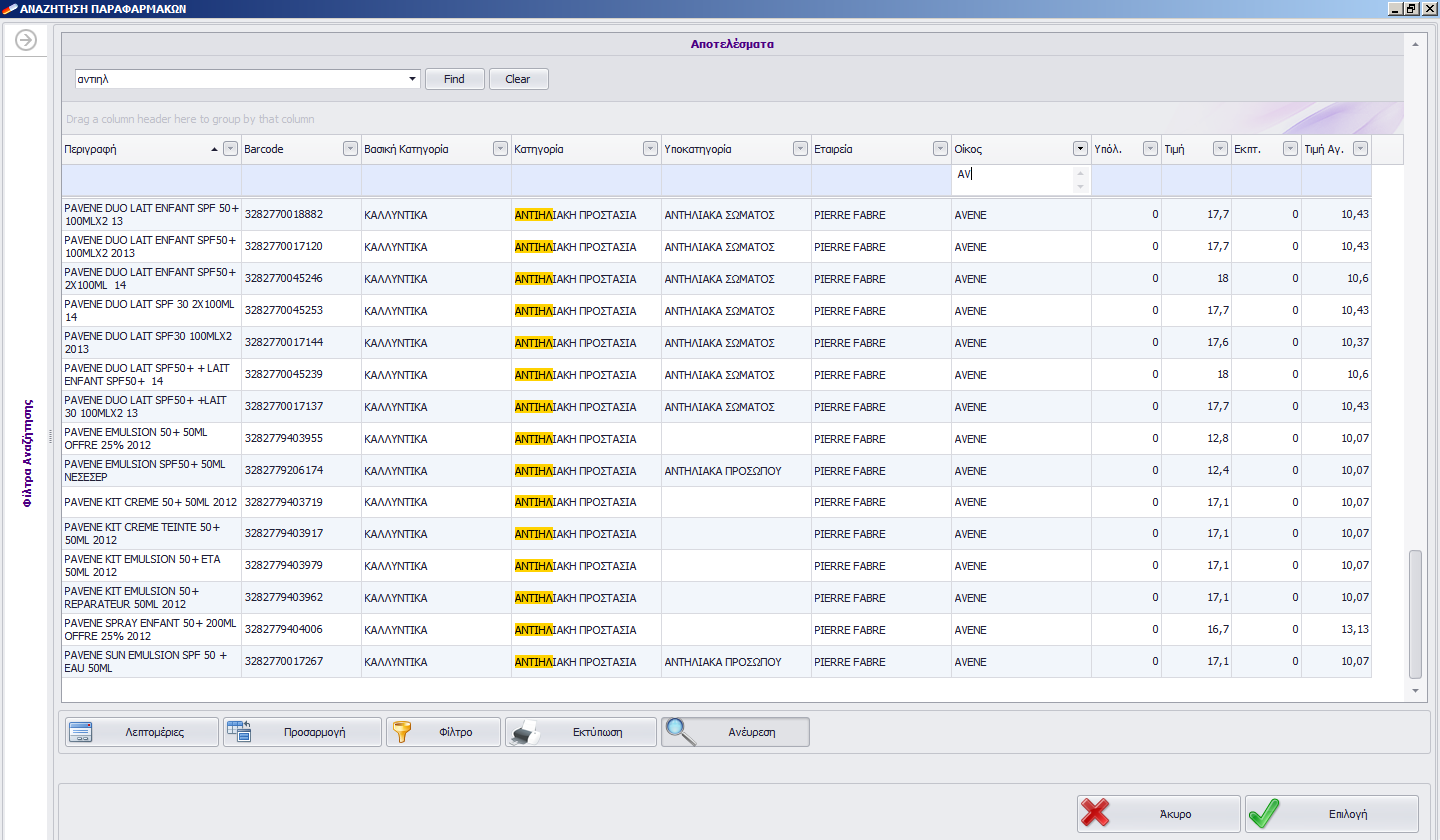Viewport: 1440px width, 840px height.
Task: Open Λεπτομέριες details button
Action: (x=141, y=732)
